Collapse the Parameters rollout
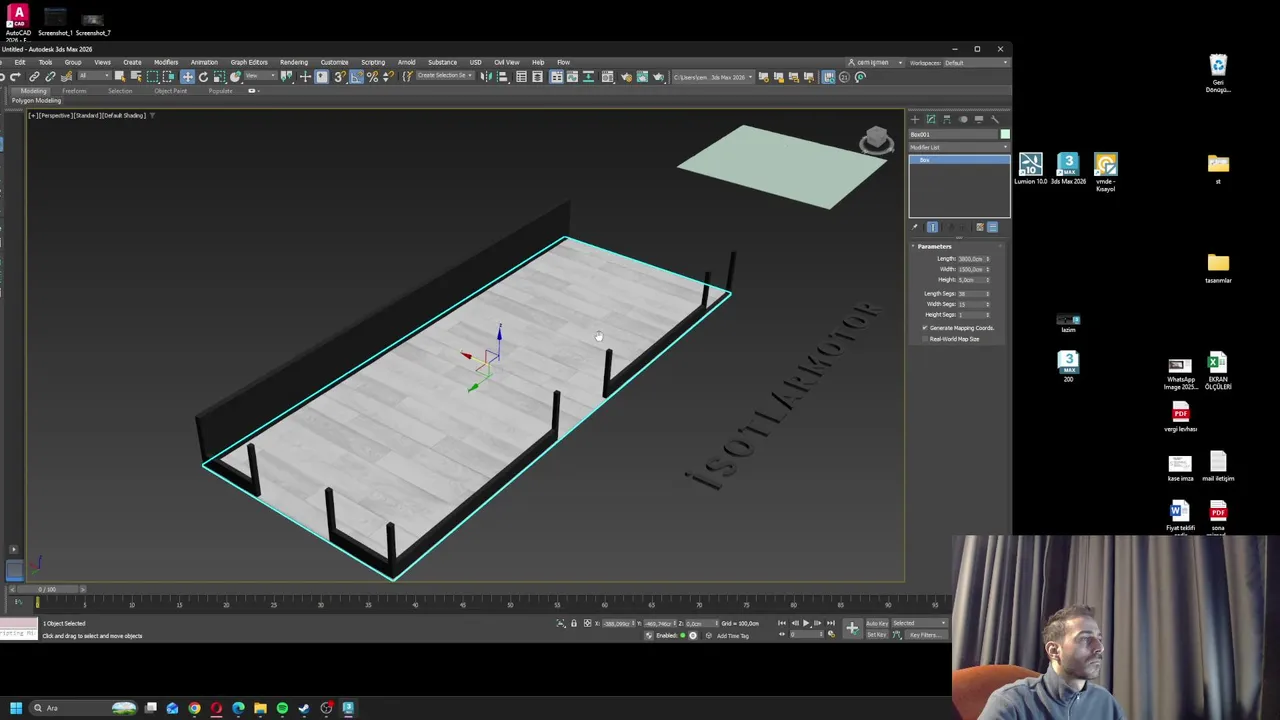Viewport: 1280px width, 720px height. [934, 246]
